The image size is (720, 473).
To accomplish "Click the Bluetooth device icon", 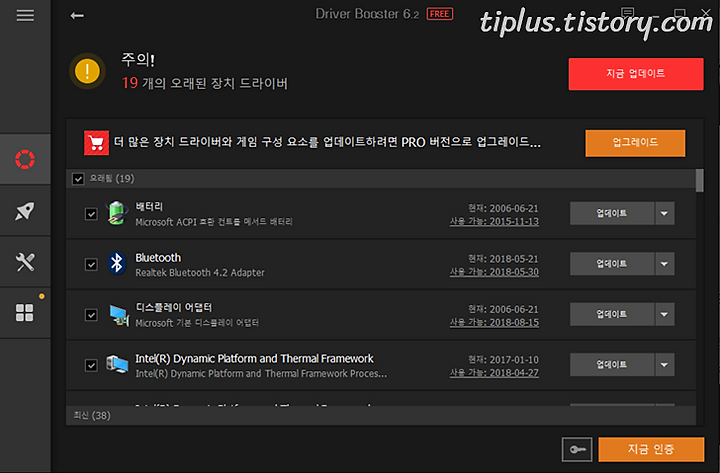I will 117,264.
